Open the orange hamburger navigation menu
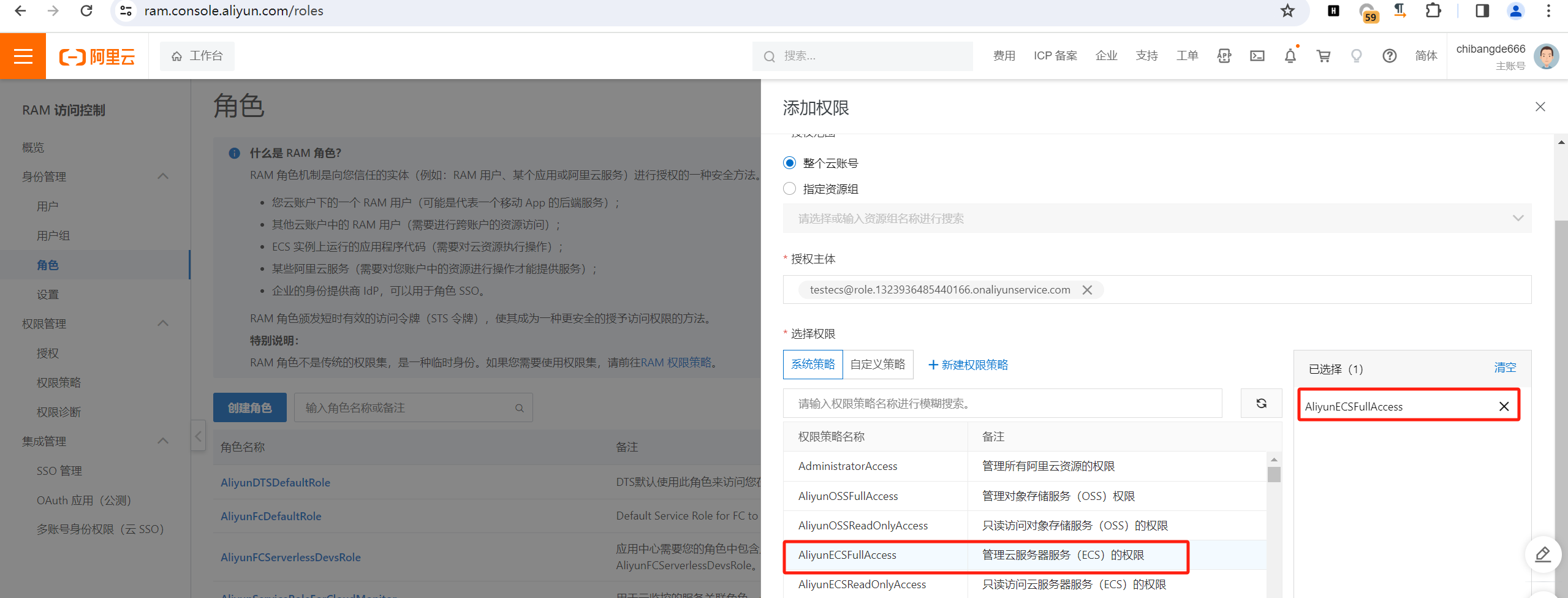1568x598 pixels. coord(23,56)
